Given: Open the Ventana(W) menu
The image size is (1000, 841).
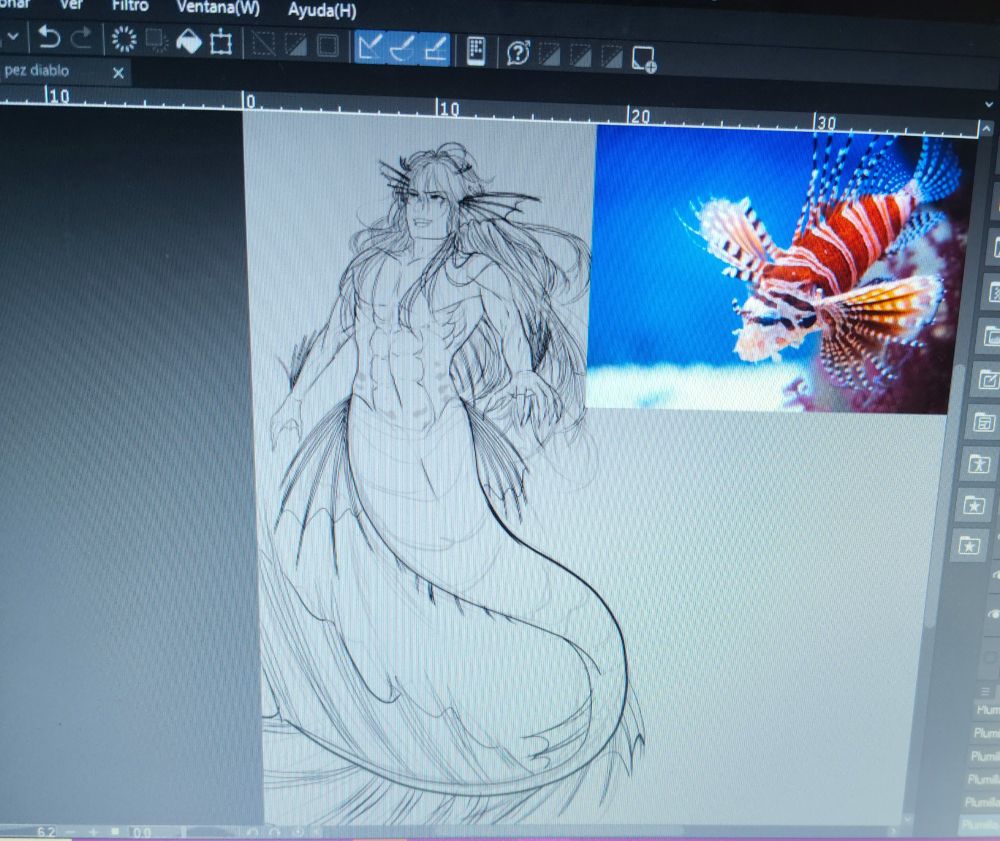Looking at the screenshot, I should (218, 8).
